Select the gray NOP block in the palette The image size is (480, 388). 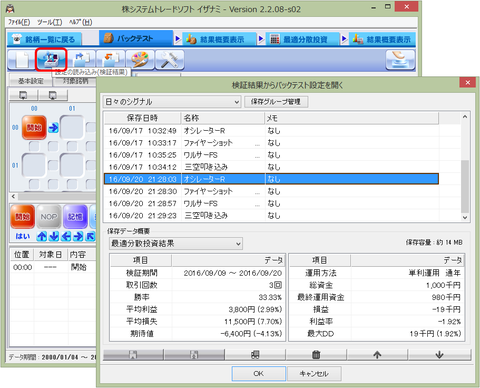pyautogui.click(x=49, y=217)
